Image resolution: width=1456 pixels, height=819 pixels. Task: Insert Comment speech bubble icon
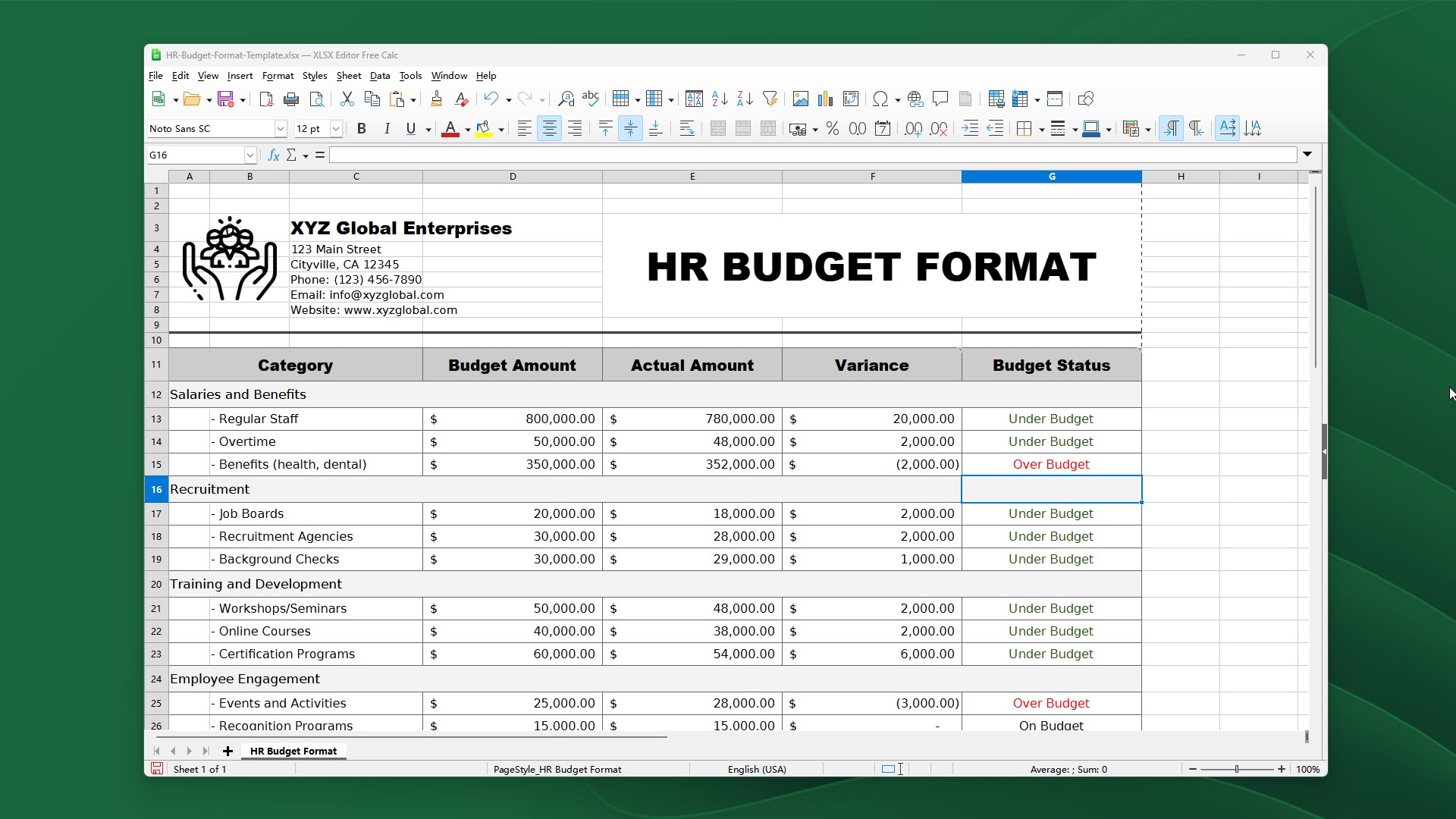point(940,99)
